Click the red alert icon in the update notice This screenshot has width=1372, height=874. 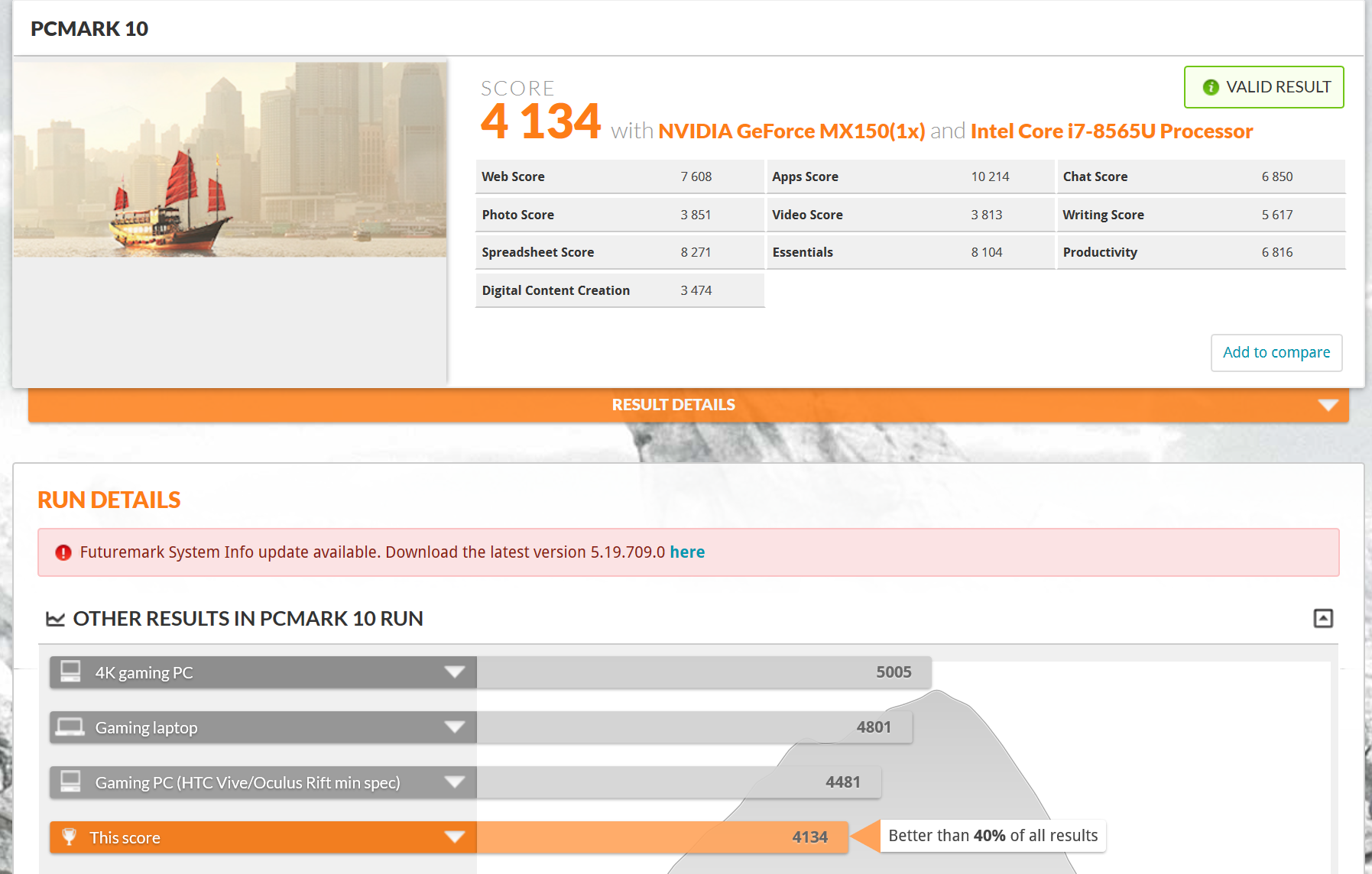click(63, 552)
